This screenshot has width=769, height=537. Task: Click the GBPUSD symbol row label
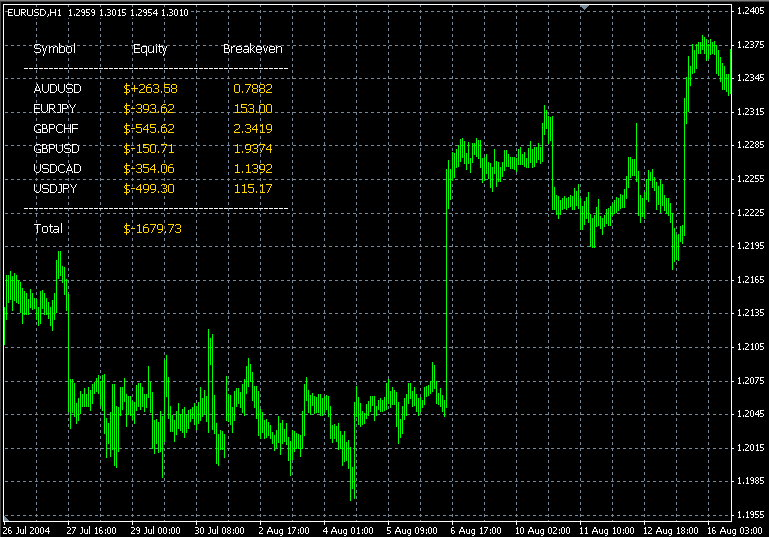pos(56,149)
